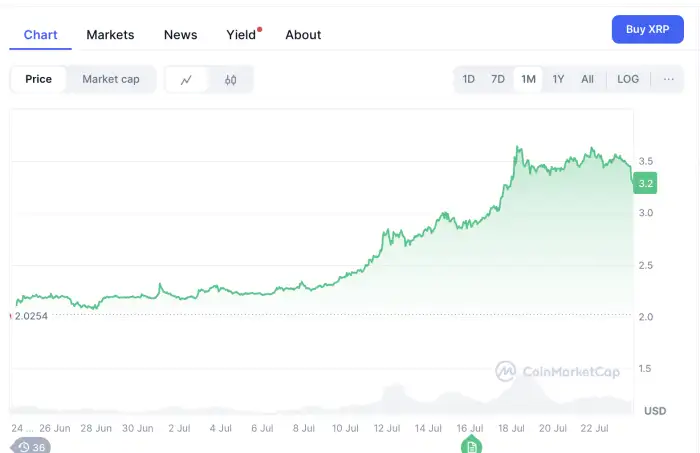
Task: Click the CoinMarketCap watermark logo
Action: [x=558, y=372]
